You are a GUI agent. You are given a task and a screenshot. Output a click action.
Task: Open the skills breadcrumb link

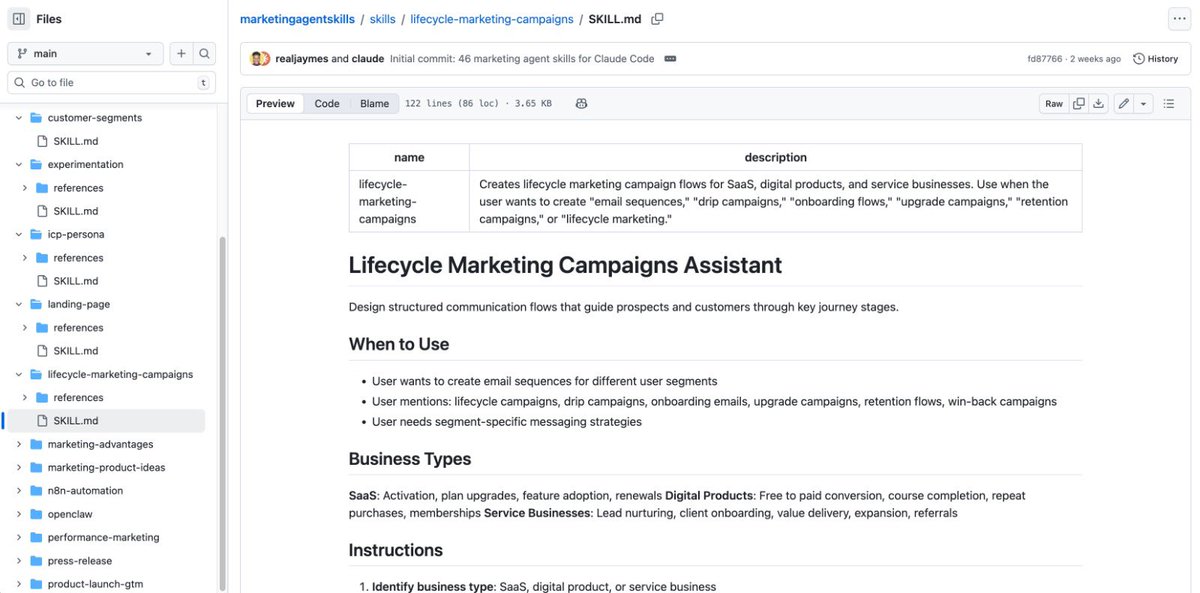(x=382, y=19)
